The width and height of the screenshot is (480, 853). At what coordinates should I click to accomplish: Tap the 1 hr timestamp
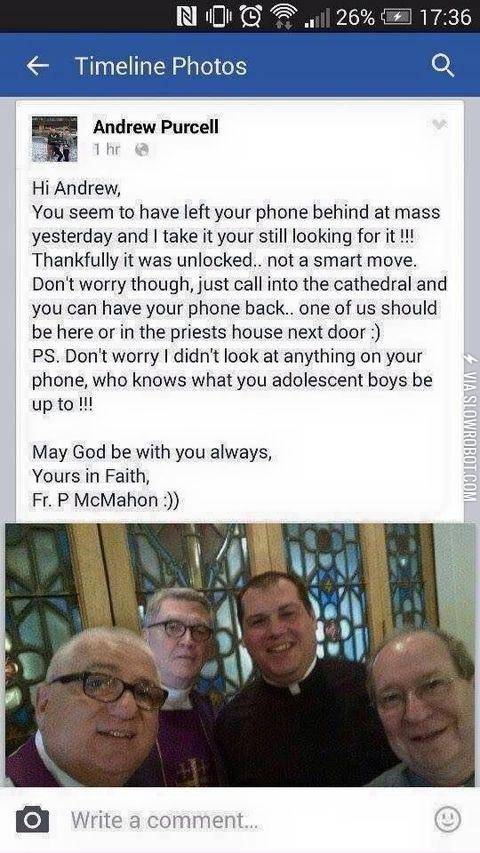tap(106, 150)
